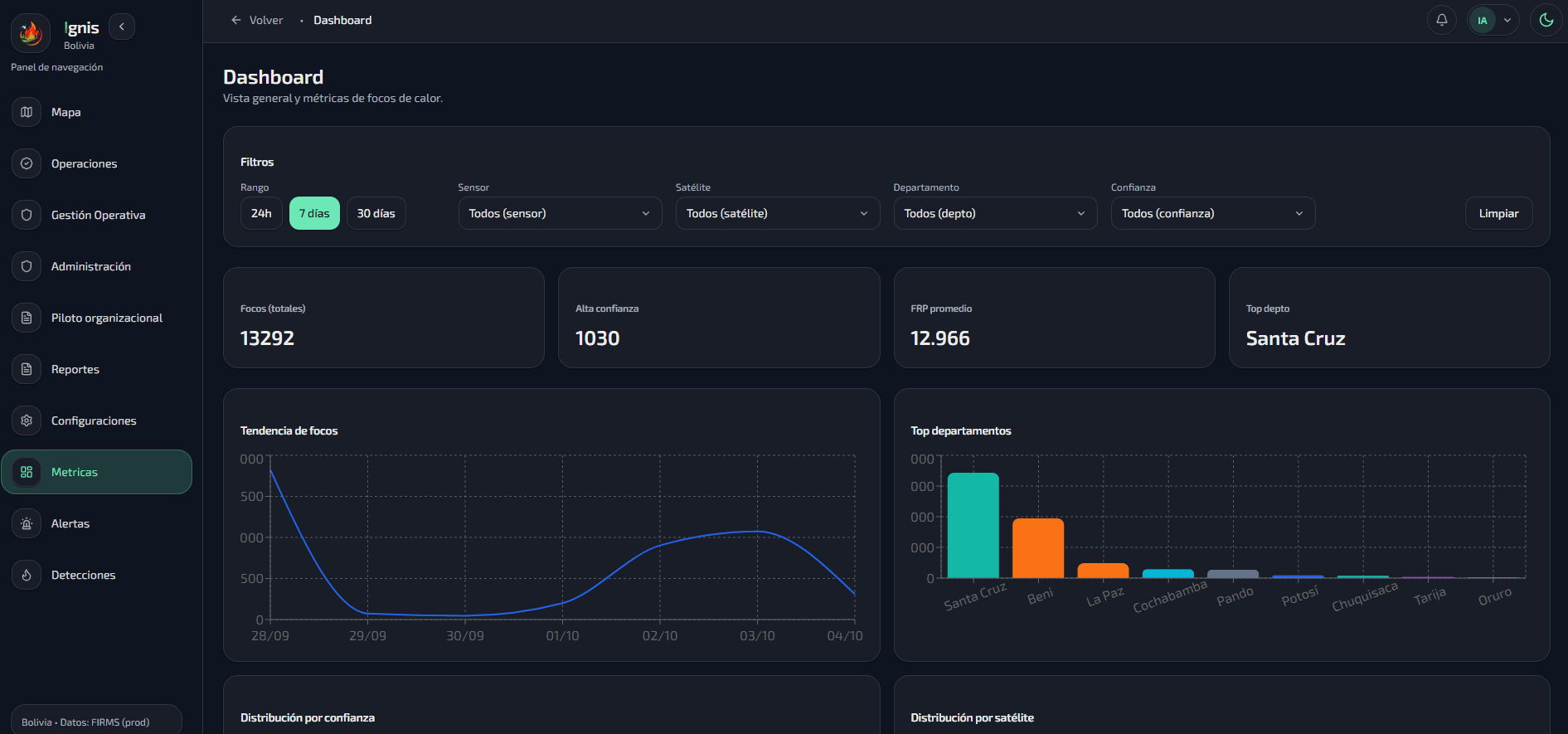Click the 'Top departamentos' title

pos(961,430)
